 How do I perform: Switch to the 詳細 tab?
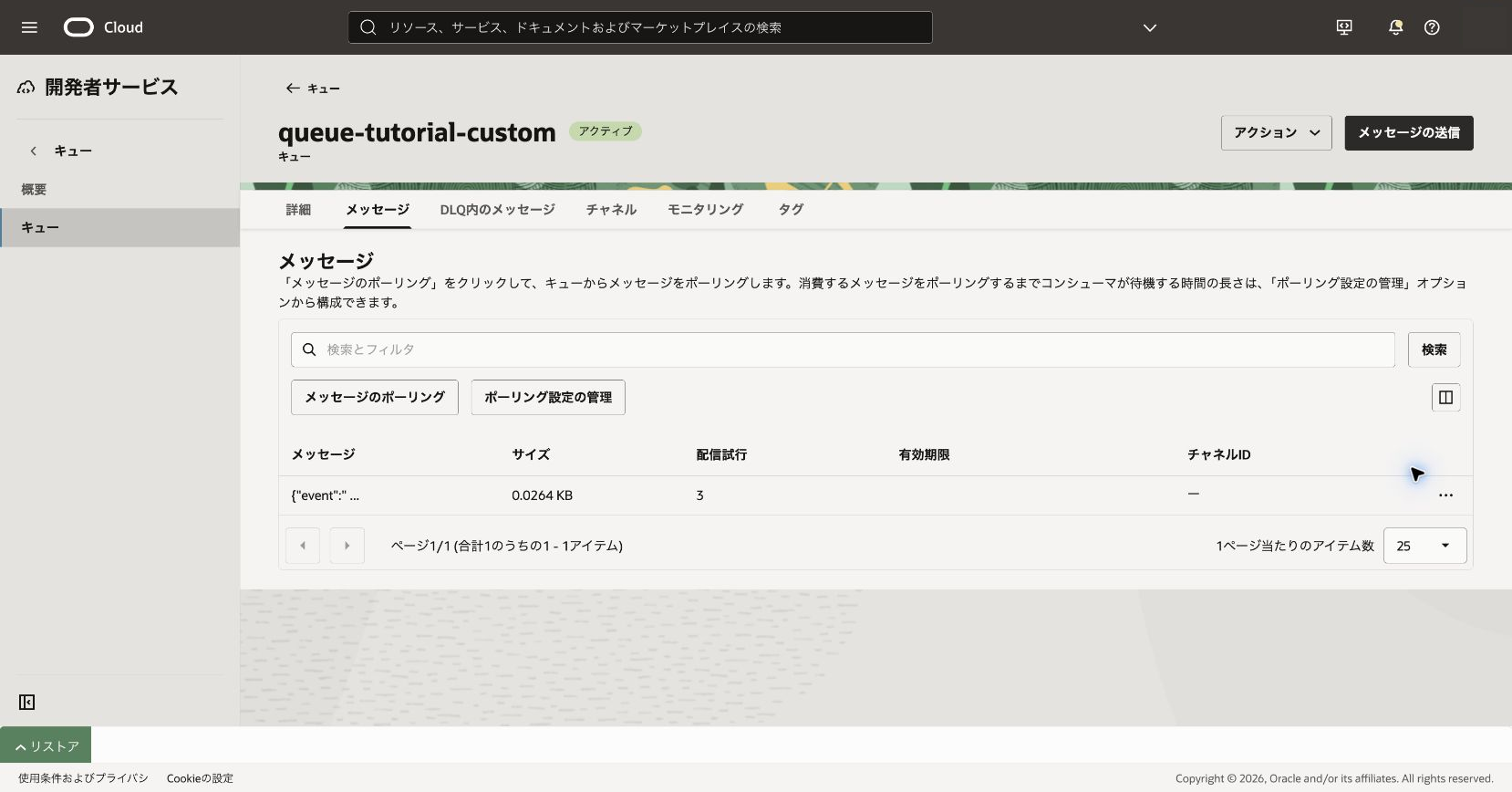pos(298,210)
